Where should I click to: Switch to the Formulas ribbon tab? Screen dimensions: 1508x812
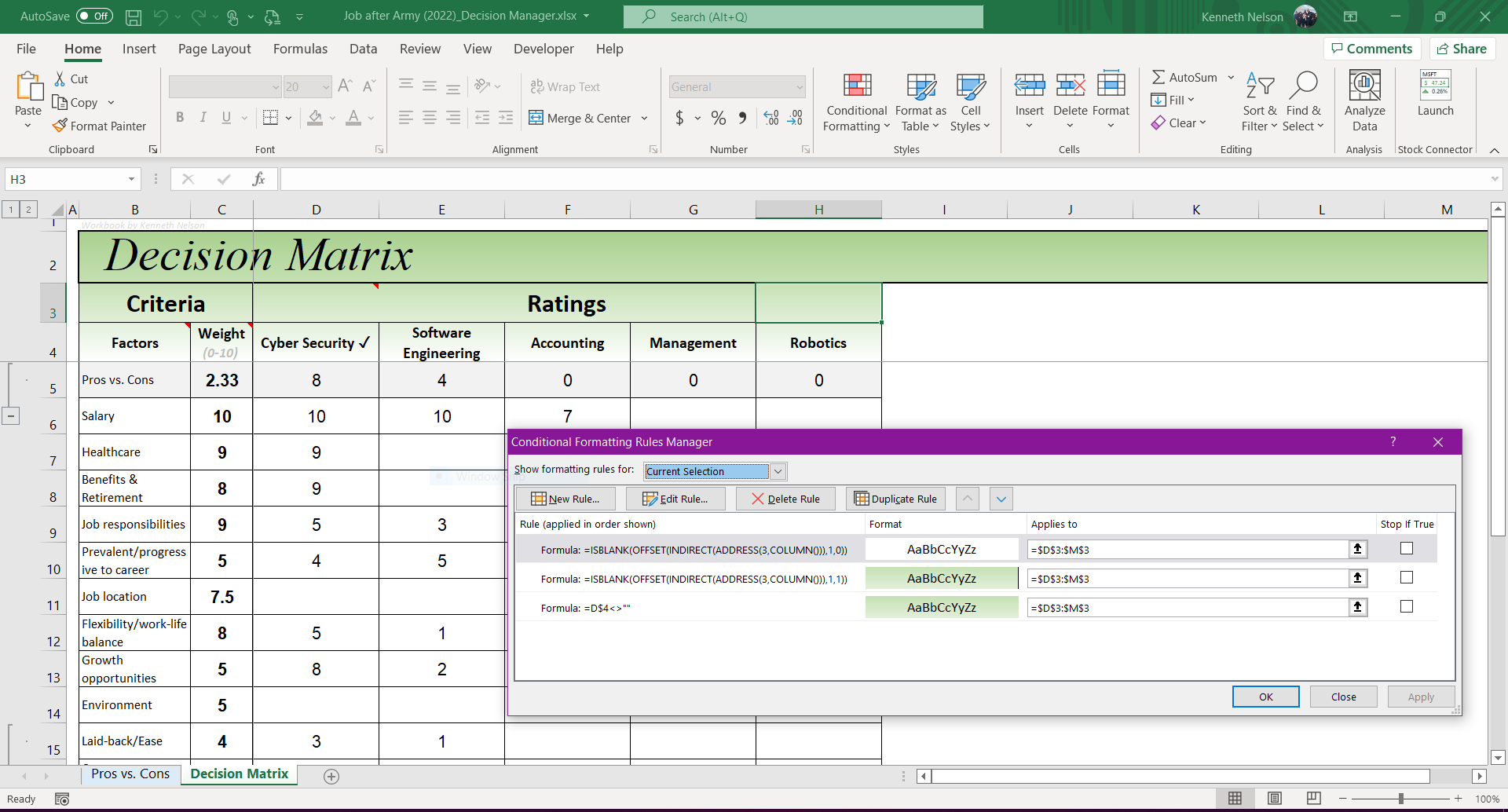pyautogui.click(x=300, y=49)
